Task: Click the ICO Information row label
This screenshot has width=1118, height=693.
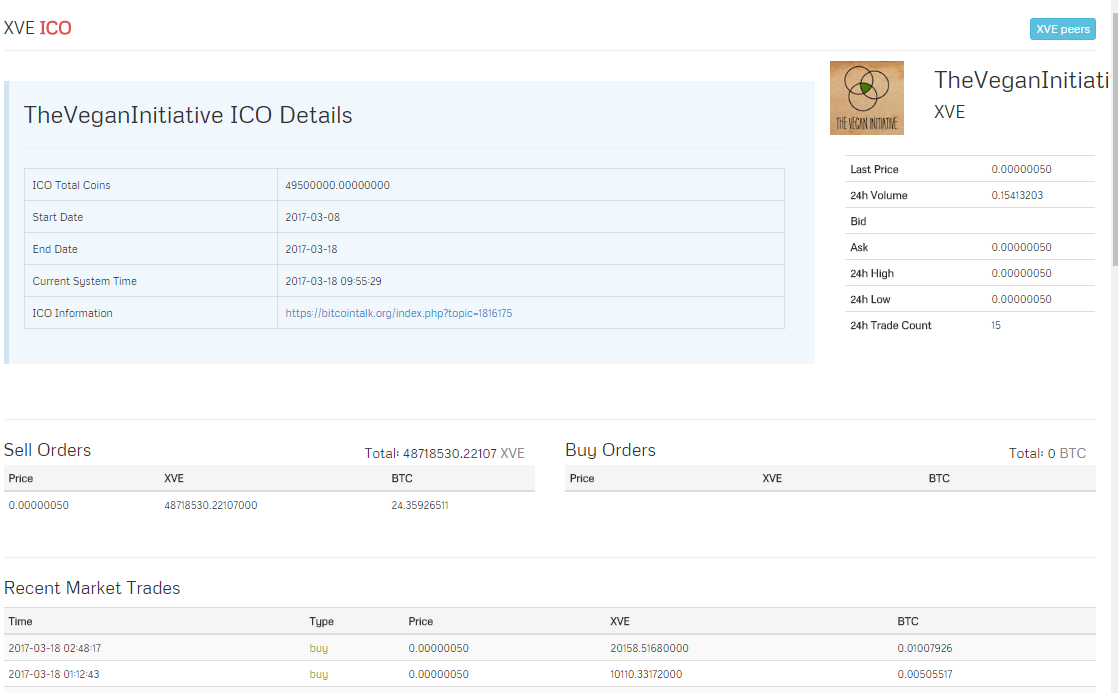Action: pyautogui.click(x=72, y=313)
